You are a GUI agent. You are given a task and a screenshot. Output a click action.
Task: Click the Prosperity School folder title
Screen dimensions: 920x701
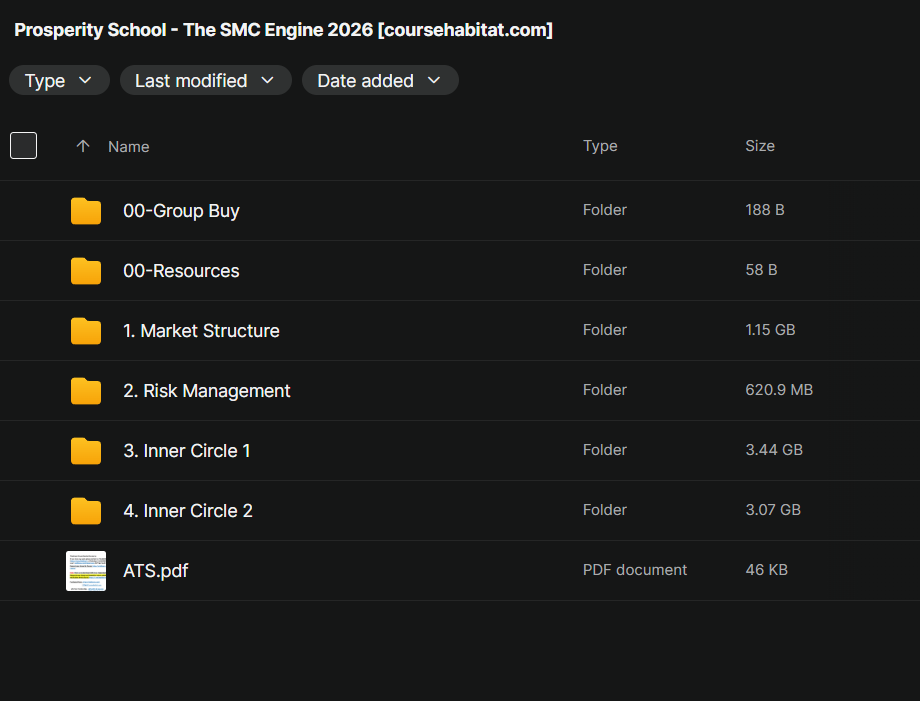click(283, 30)
